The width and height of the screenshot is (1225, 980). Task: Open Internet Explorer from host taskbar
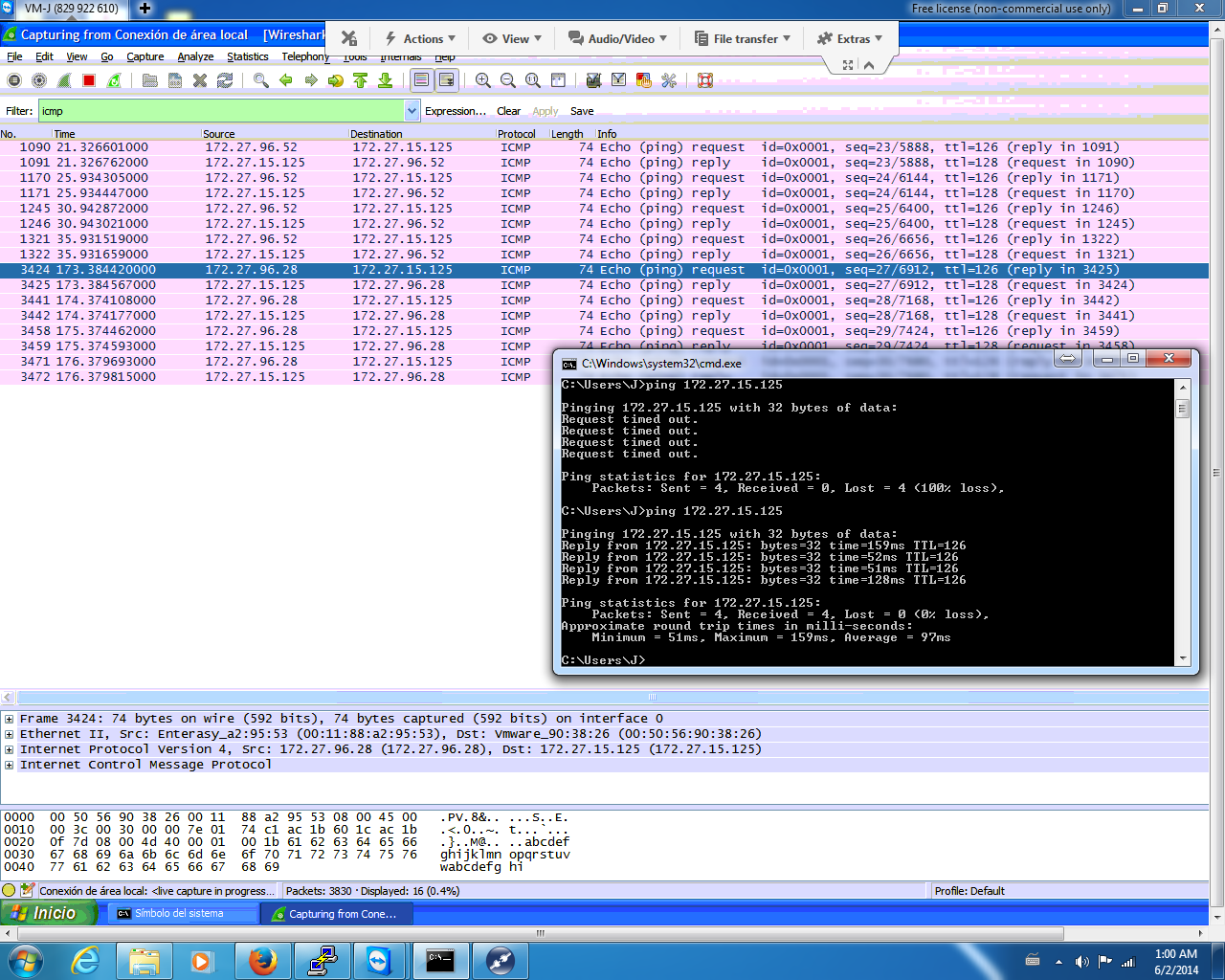tap(86, 960)
